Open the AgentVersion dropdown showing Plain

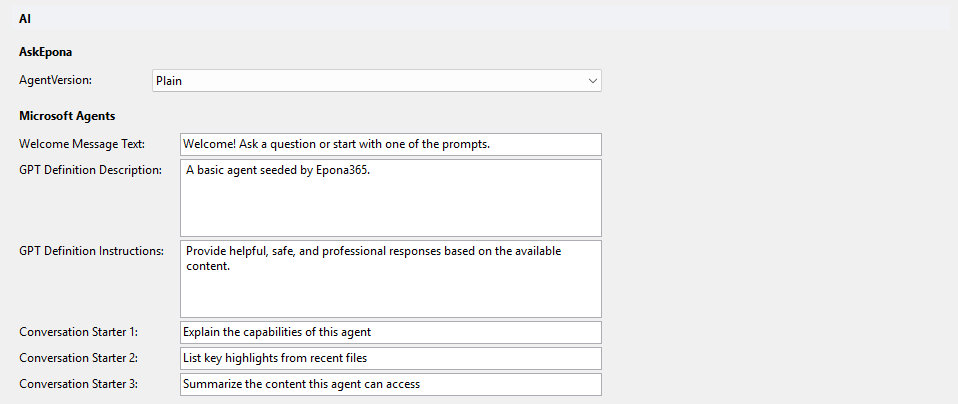pyautogui.click(x=376, y=81)
